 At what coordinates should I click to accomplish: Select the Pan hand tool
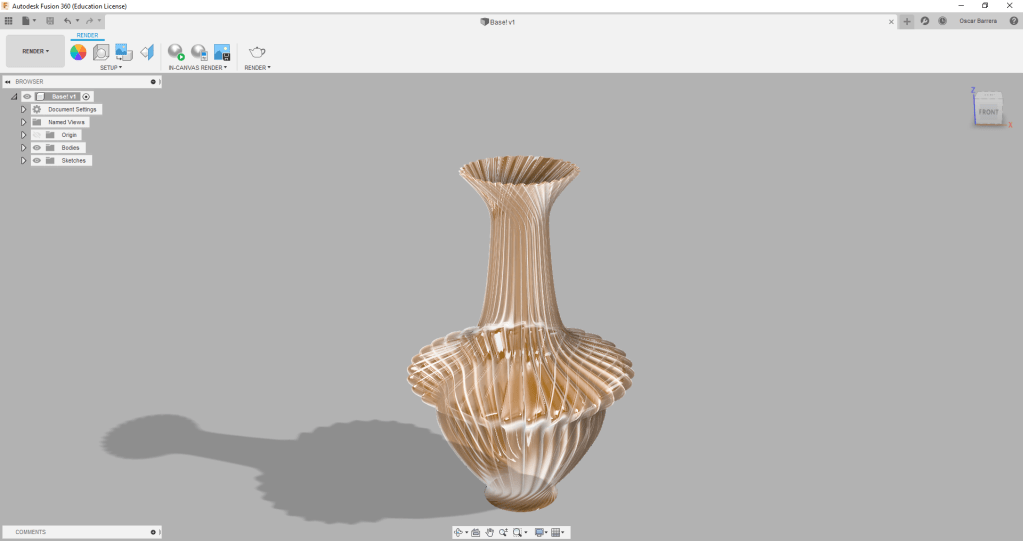(490, 533)
